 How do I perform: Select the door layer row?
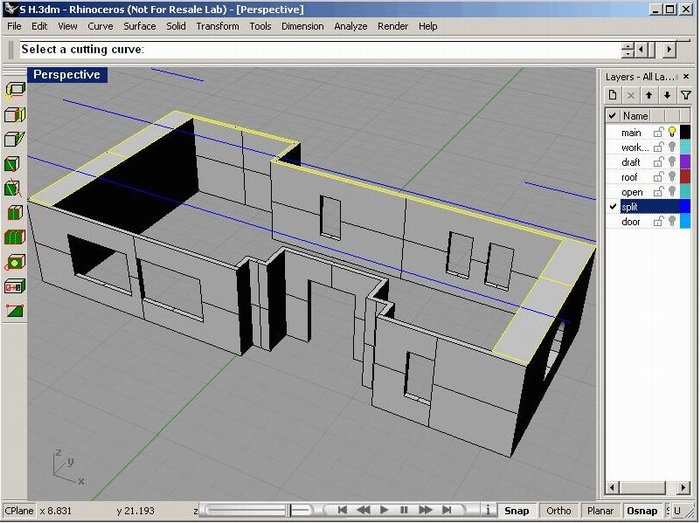tap(631, 222)
